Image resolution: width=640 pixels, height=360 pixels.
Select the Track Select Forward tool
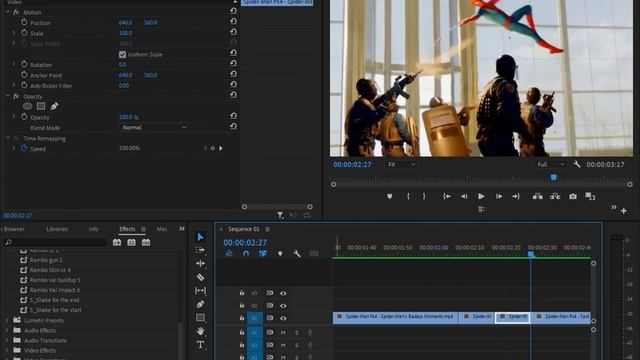200,250
